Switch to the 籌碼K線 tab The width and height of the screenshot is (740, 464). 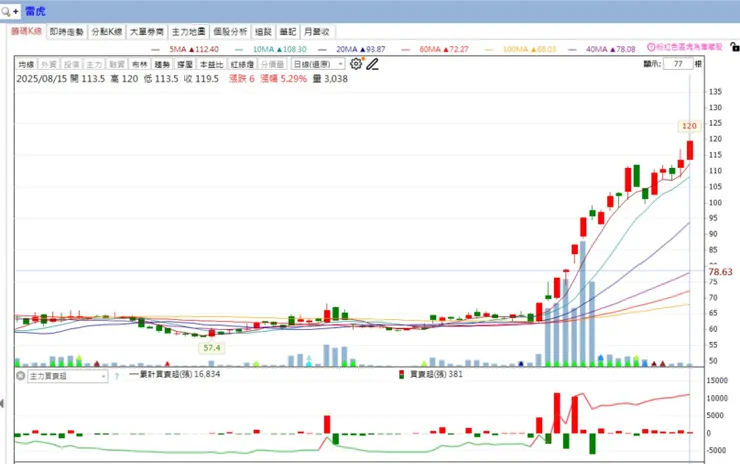coord(26,31)
